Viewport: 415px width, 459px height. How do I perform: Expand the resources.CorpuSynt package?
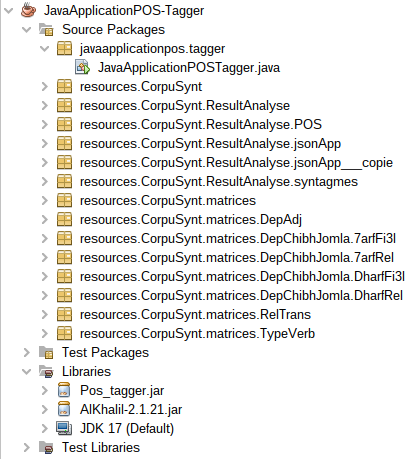point(45,87)
